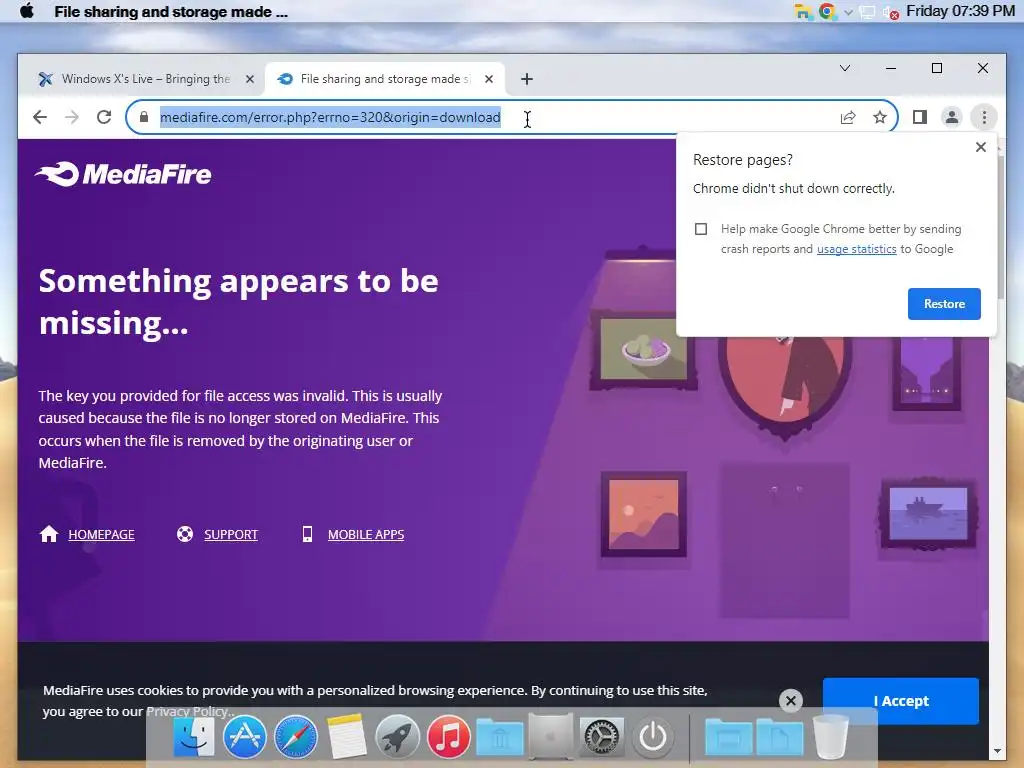Open the Music app in dock
Viewport: 1024px width, 768px height.
point(448,737)
